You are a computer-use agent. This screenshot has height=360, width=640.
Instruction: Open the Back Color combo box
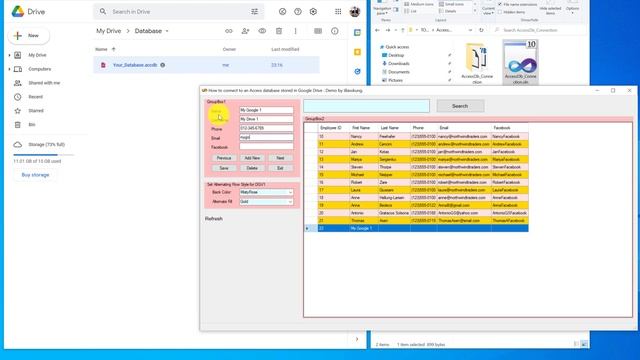(266, 192)
